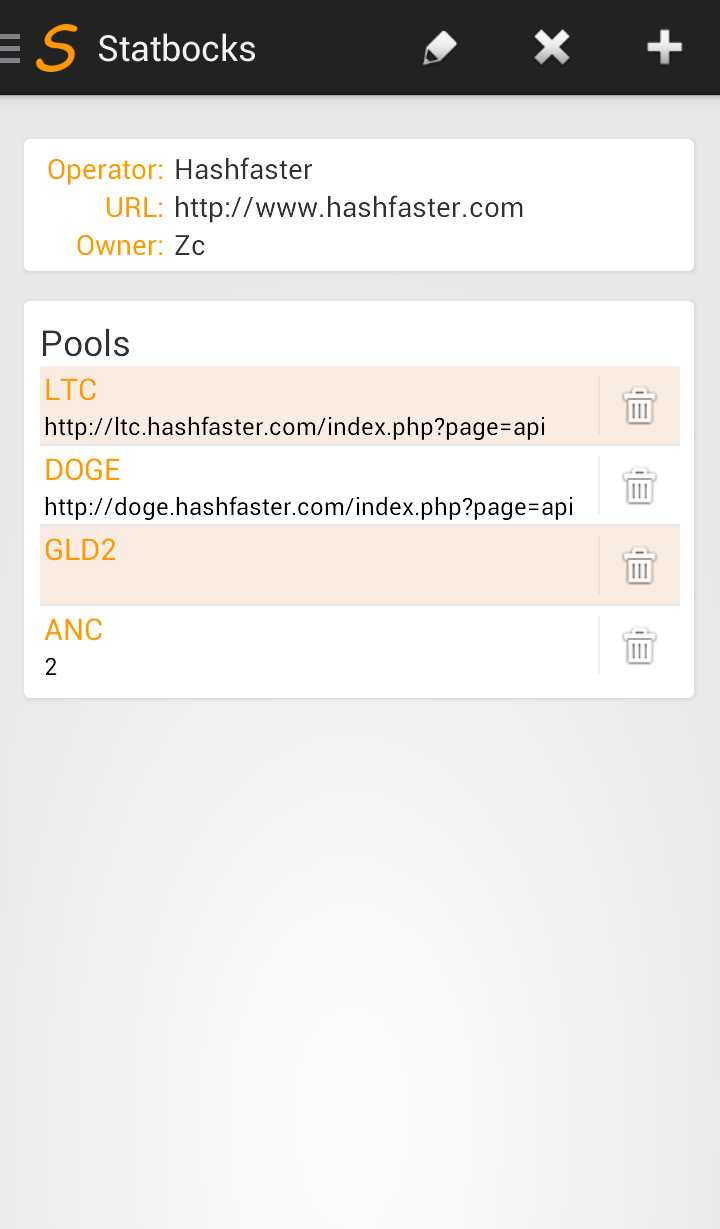Tap the plus add pool icon
720x1229 pixels.
click(x=664, y=48)
